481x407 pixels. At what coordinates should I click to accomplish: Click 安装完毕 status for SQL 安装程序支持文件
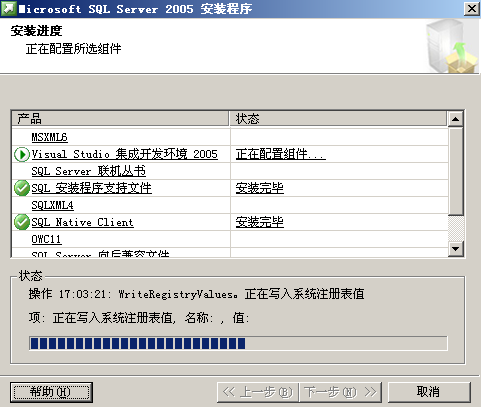click(x=260, y=188)
